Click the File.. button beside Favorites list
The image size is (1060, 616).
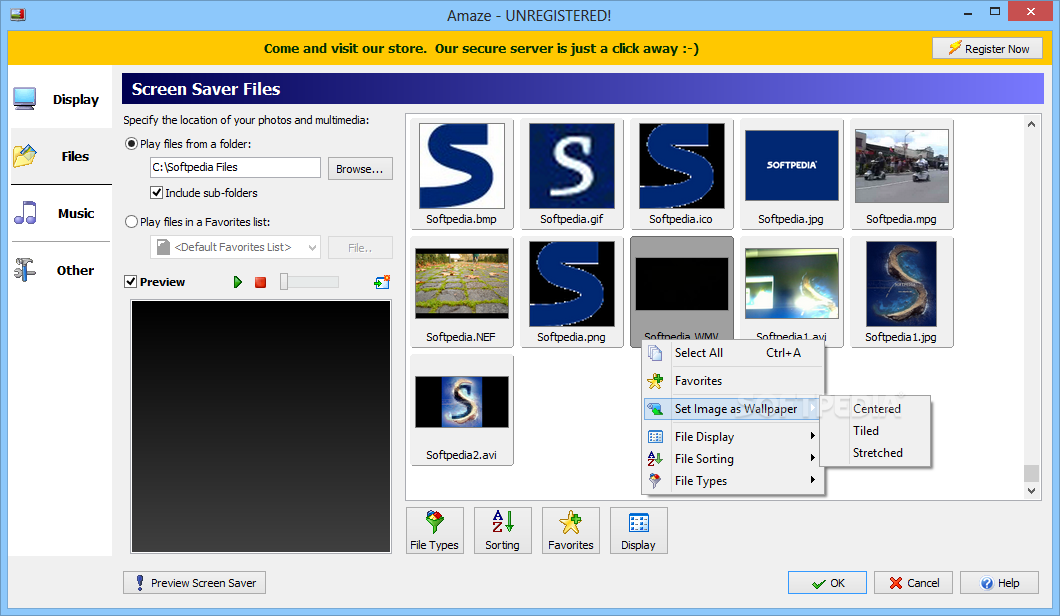pyautogui.click(x=360, y=247)
